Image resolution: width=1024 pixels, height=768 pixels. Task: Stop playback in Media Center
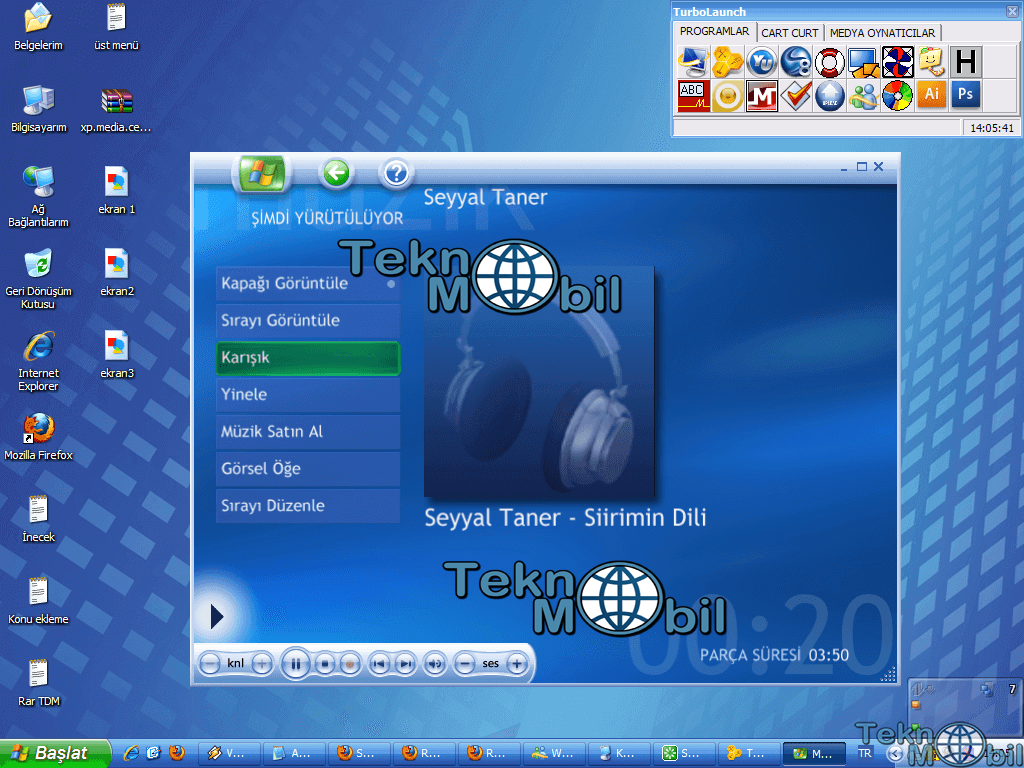pyautogui.click(x=325, y=664)
